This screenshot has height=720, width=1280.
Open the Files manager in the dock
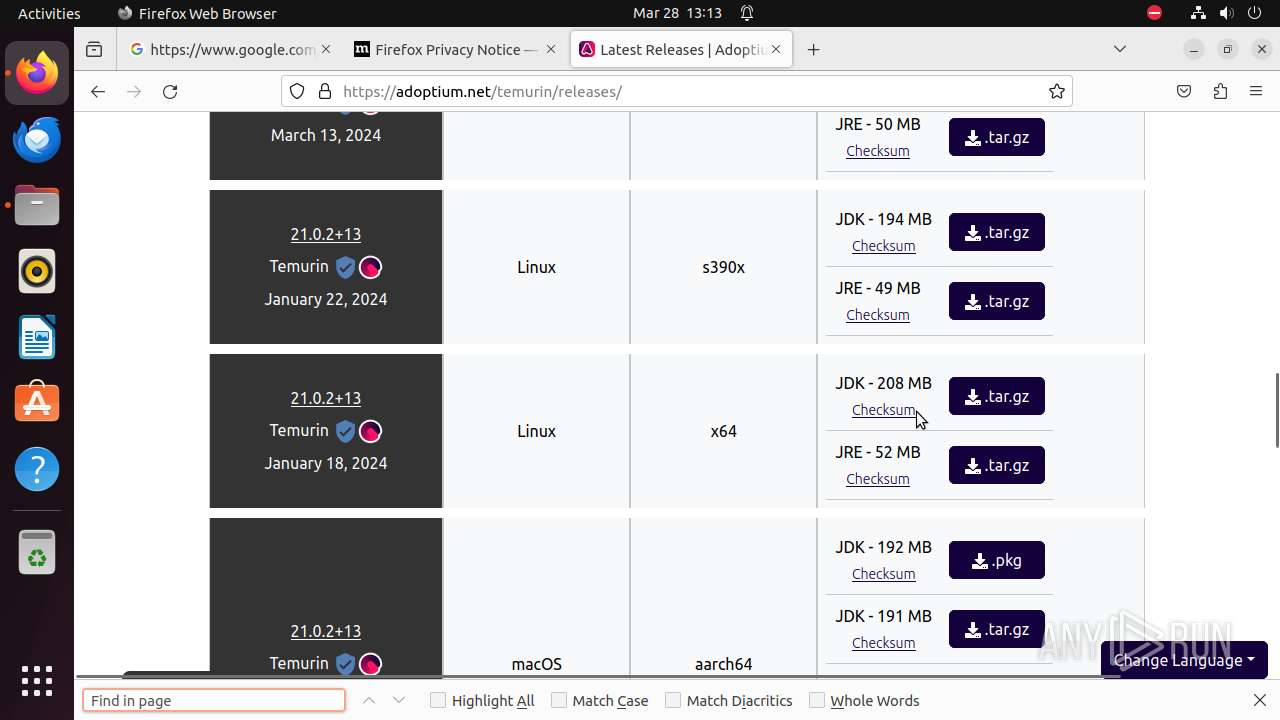pyautogui.click(x=37, y=205)
